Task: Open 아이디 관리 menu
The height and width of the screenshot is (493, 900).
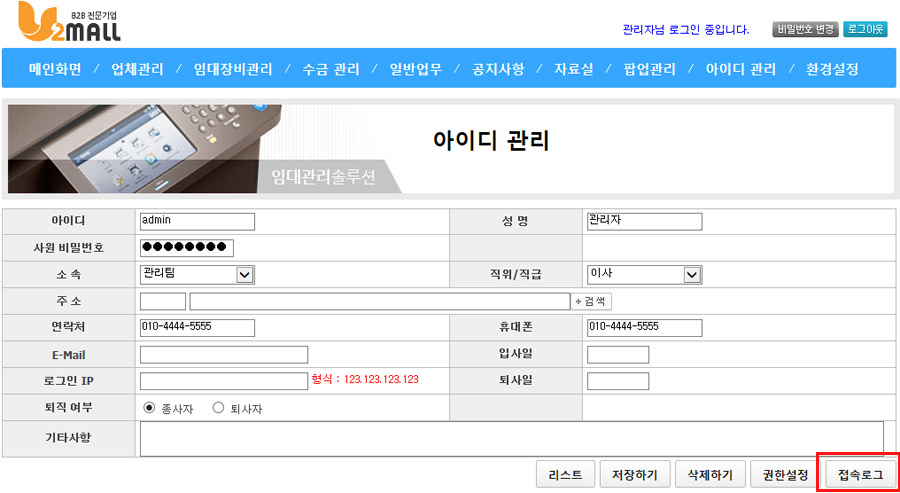Action: click(740, 69)
